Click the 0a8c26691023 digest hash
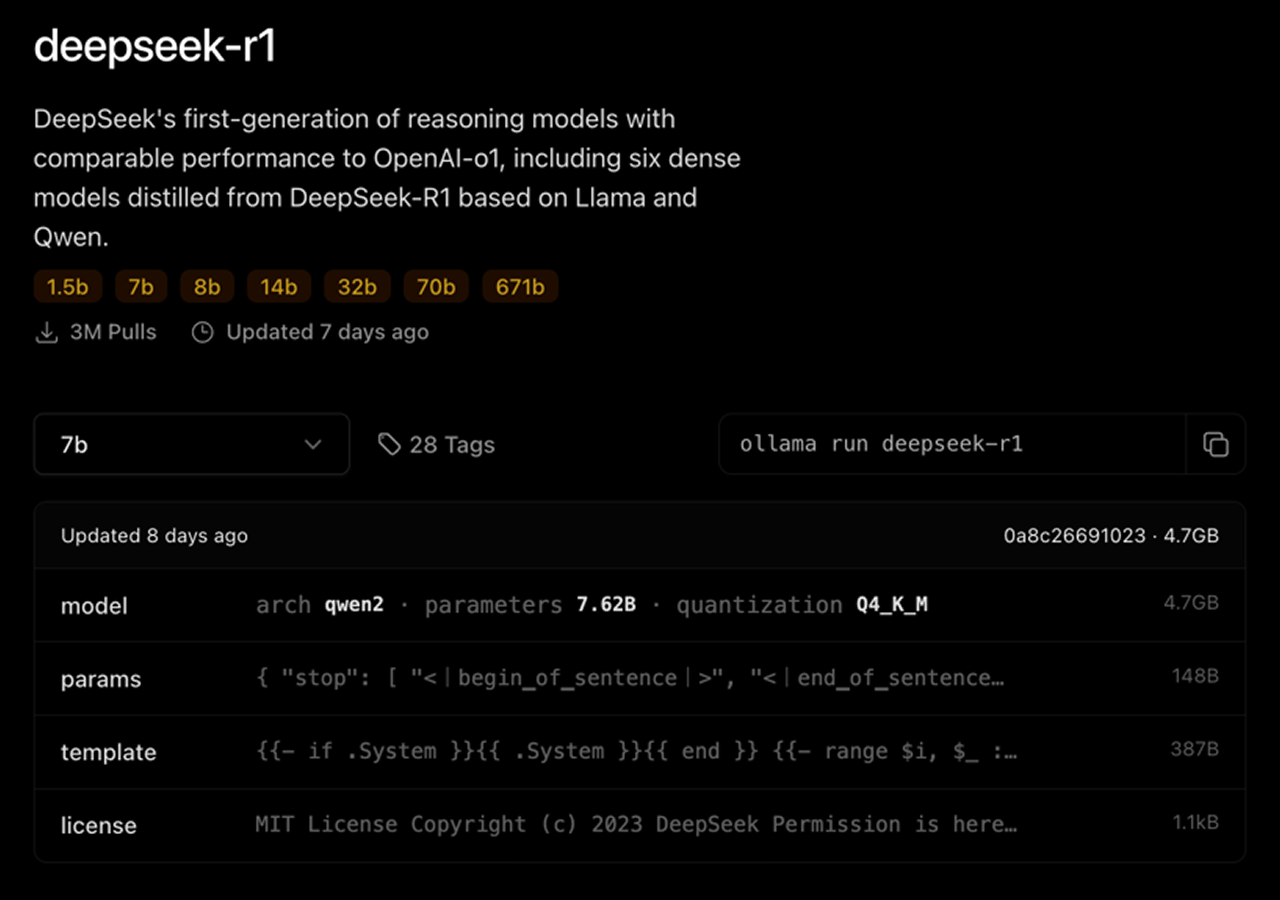The height and width of the screenshot is (900, 1280). (x=1073, y=535)
